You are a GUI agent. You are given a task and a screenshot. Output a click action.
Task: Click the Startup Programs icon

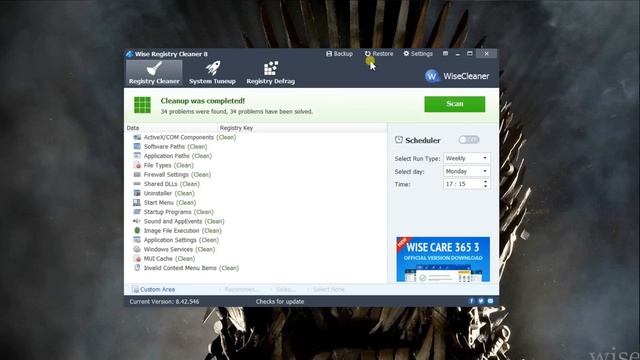[137, 212]
